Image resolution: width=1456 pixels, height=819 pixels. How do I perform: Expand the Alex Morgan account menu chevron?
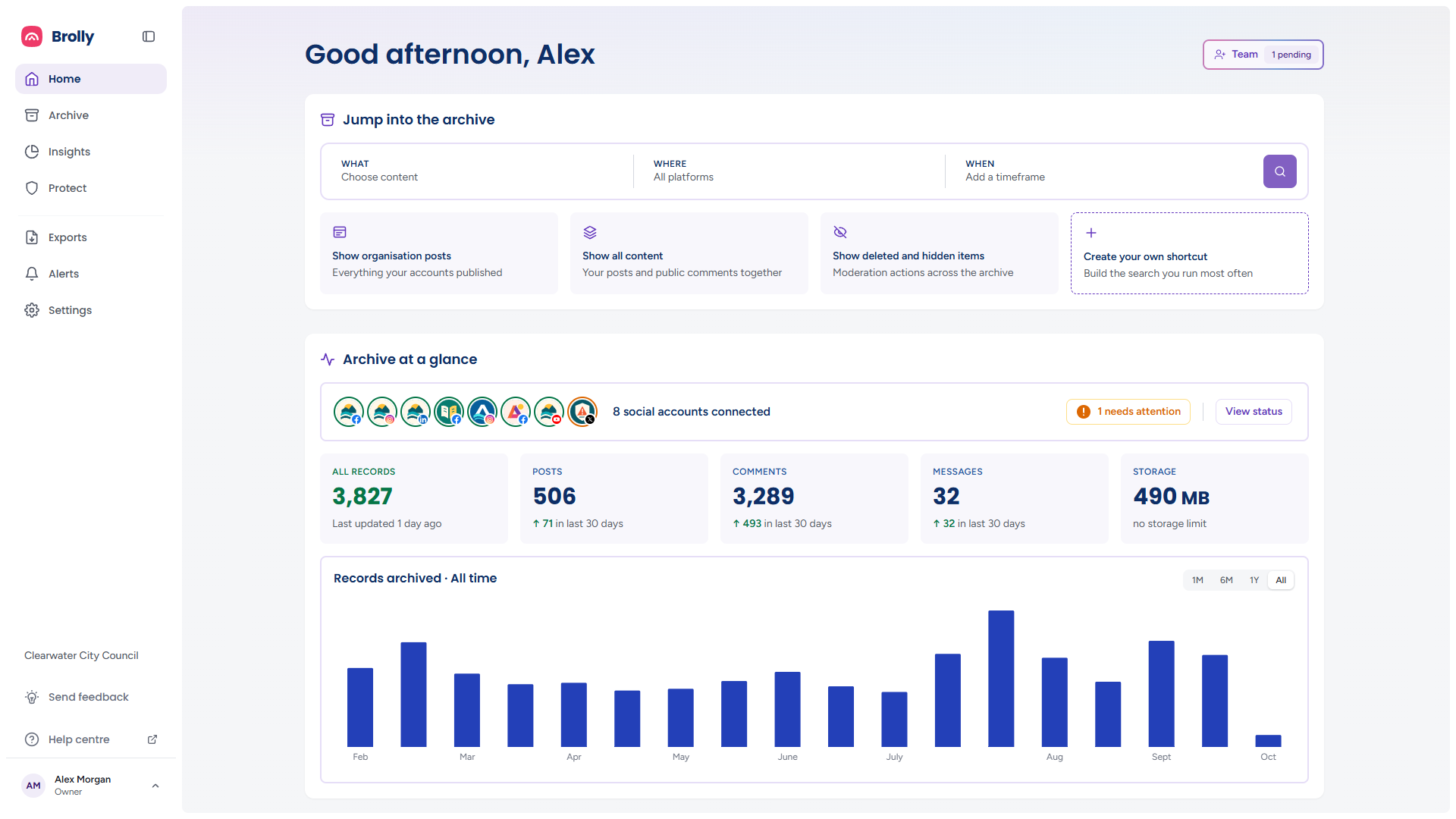coord(155,786)
